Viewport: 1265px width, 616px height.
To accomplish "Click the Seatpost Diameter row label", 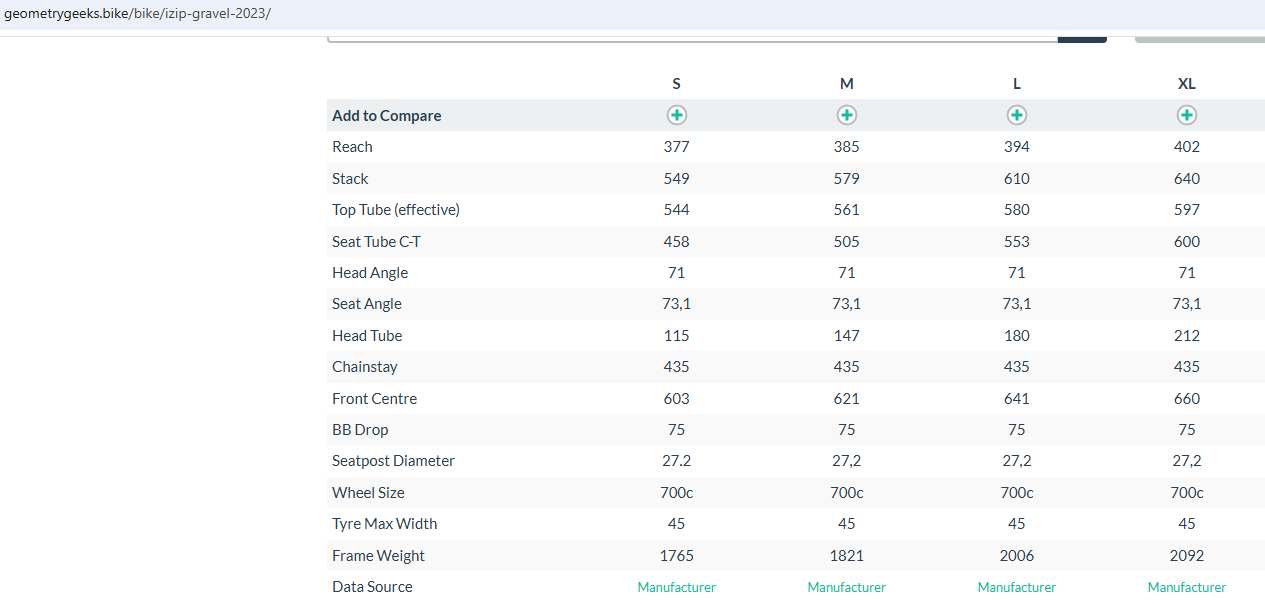I will [393, 461].
